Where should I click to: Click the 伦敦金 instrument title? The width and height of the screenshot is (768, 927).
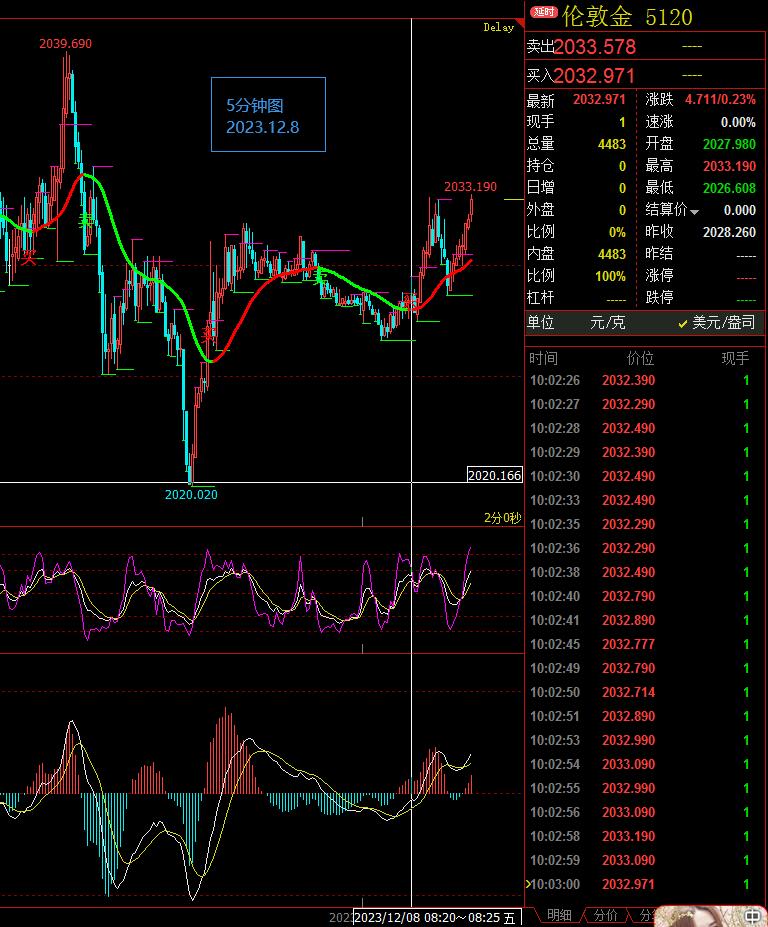tap(597, 17)
